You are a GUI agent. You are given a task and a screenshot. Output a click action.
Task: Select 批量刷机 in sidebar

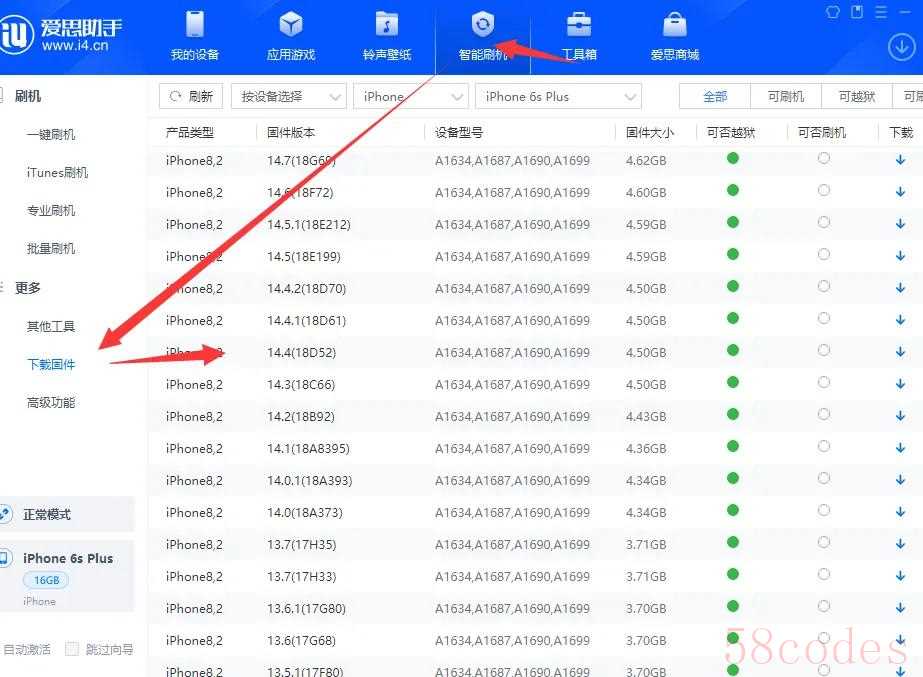[51, 248]
